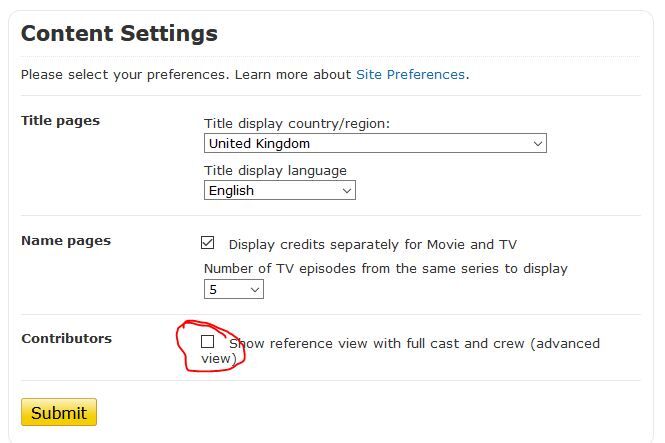Click the chevron arrow on the episodes dropdown
The image size is (665, 443).
coord(255,289)
